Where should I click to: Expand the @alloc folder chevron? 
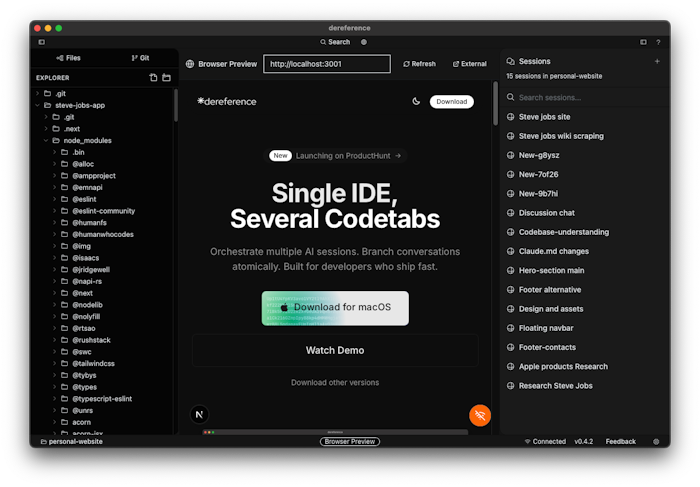point(54,164)
